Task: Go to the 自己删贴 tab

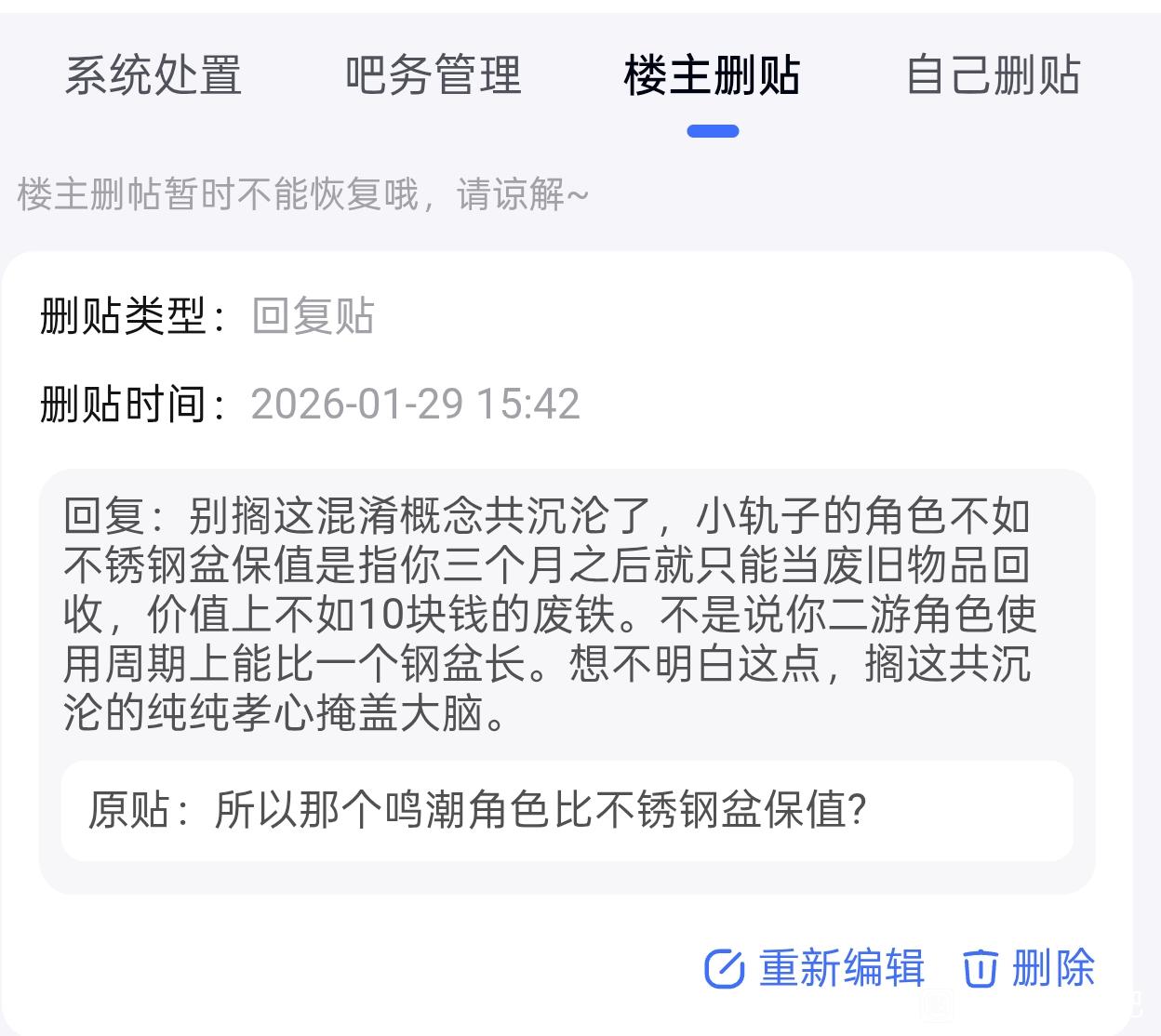Action: (x=993, y=75)
